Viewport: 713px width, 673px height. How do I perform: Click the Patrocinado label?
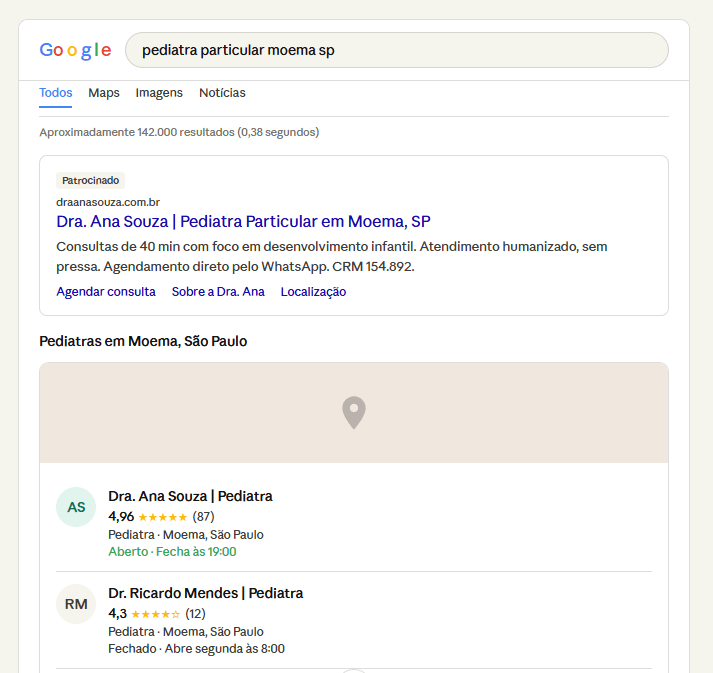point(90,181)
